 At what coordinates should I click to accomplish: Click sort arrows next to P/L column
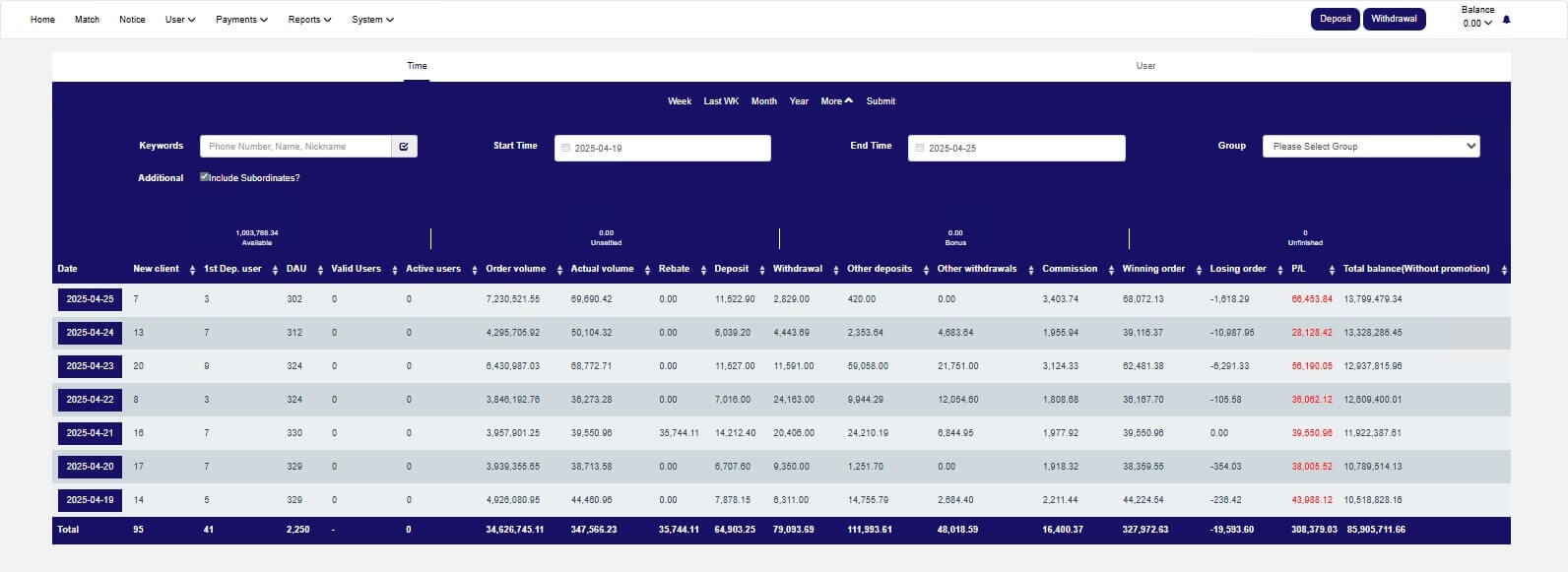(1332, 270)
